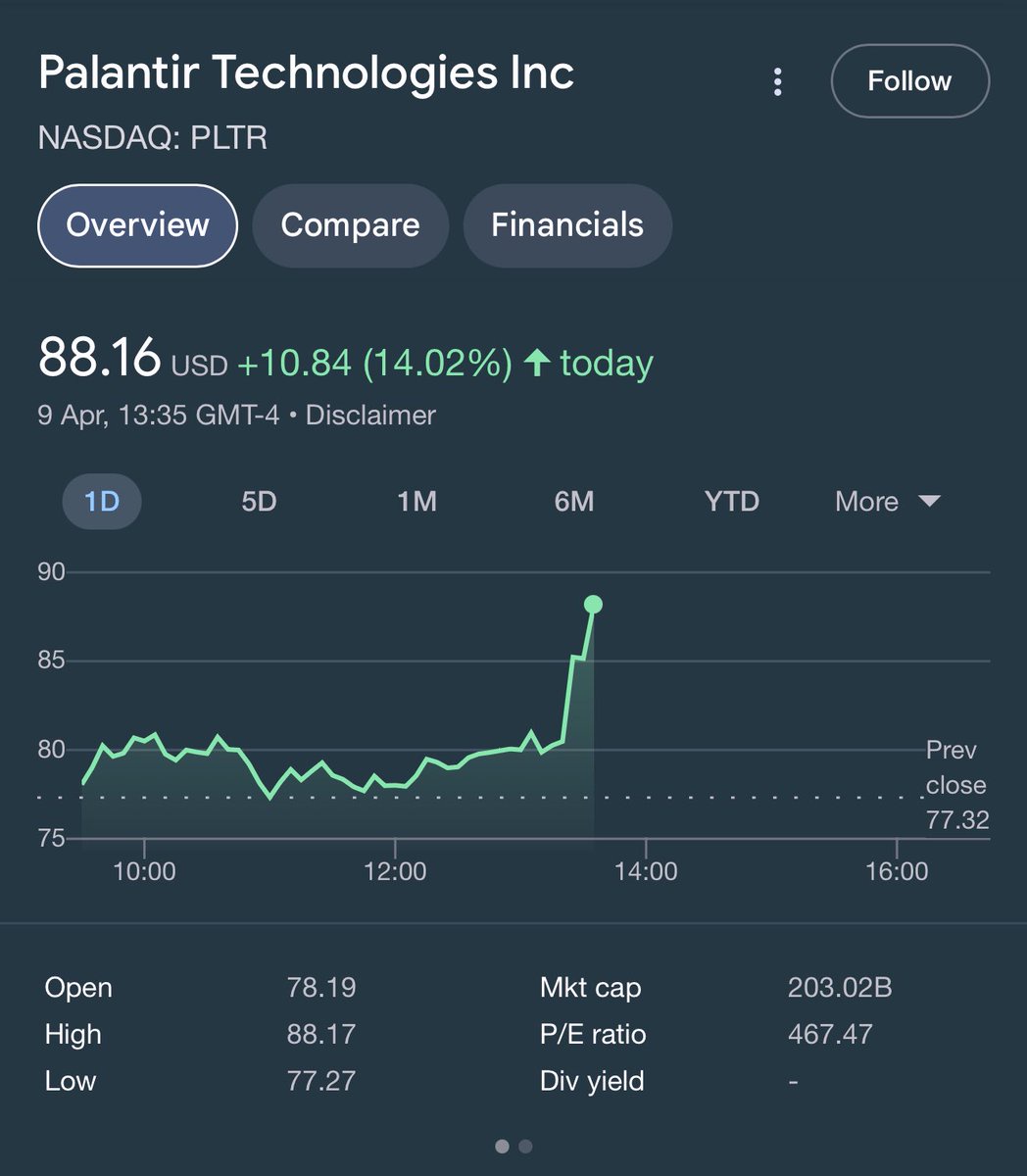The height and width of the screenshot is (1176, 1027).
Task: Click the green current-price dot on chart
Action: pyautogui.click(x=593, y=605)
